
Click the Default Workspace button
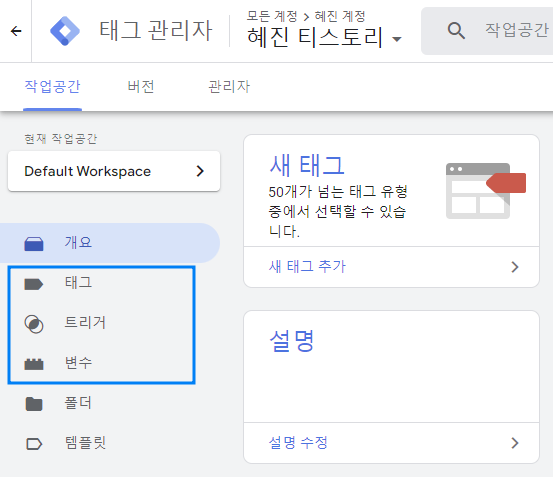coord(114,171)
